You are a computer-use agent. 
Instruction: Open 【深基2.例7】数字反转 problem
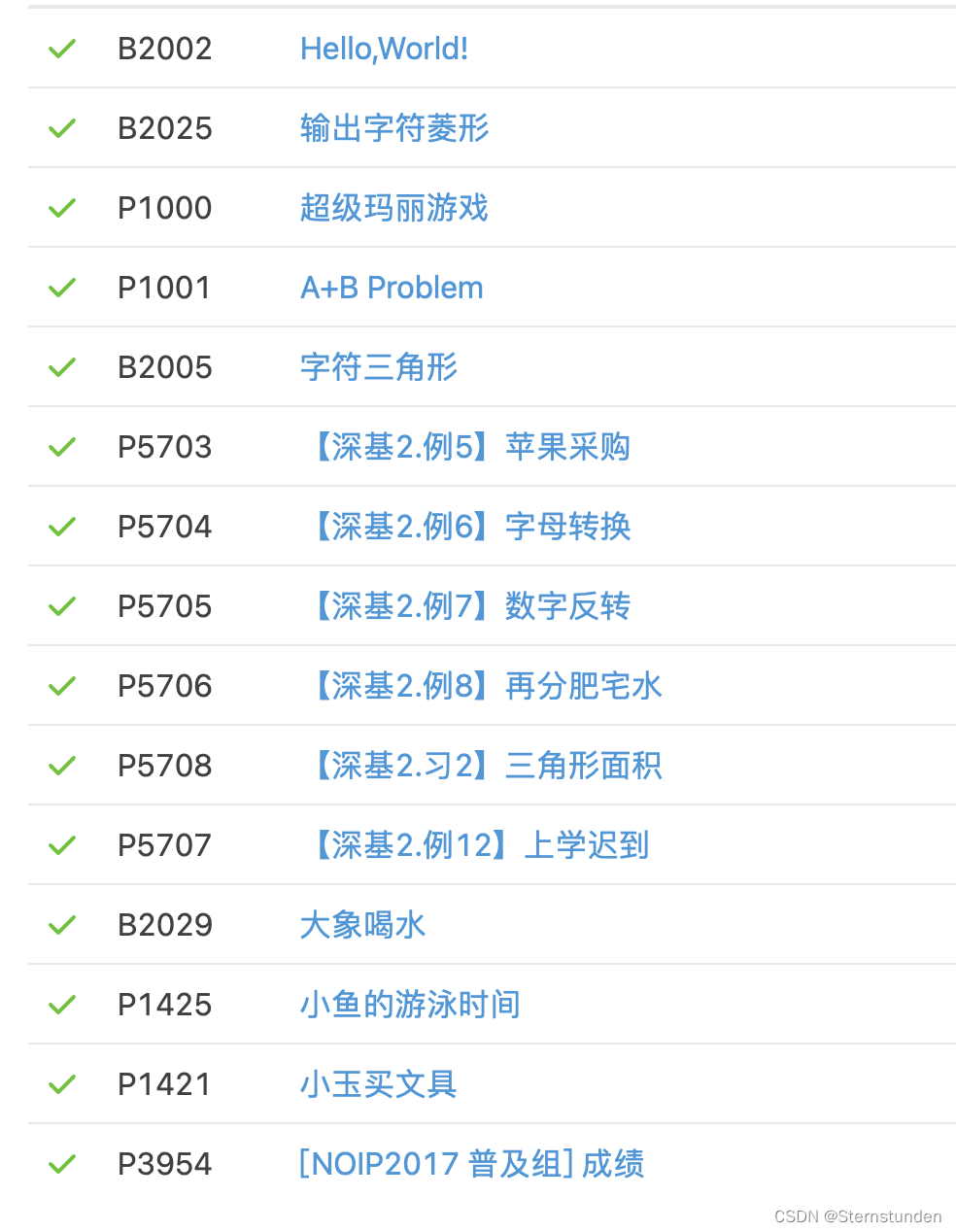coord(466,606)
